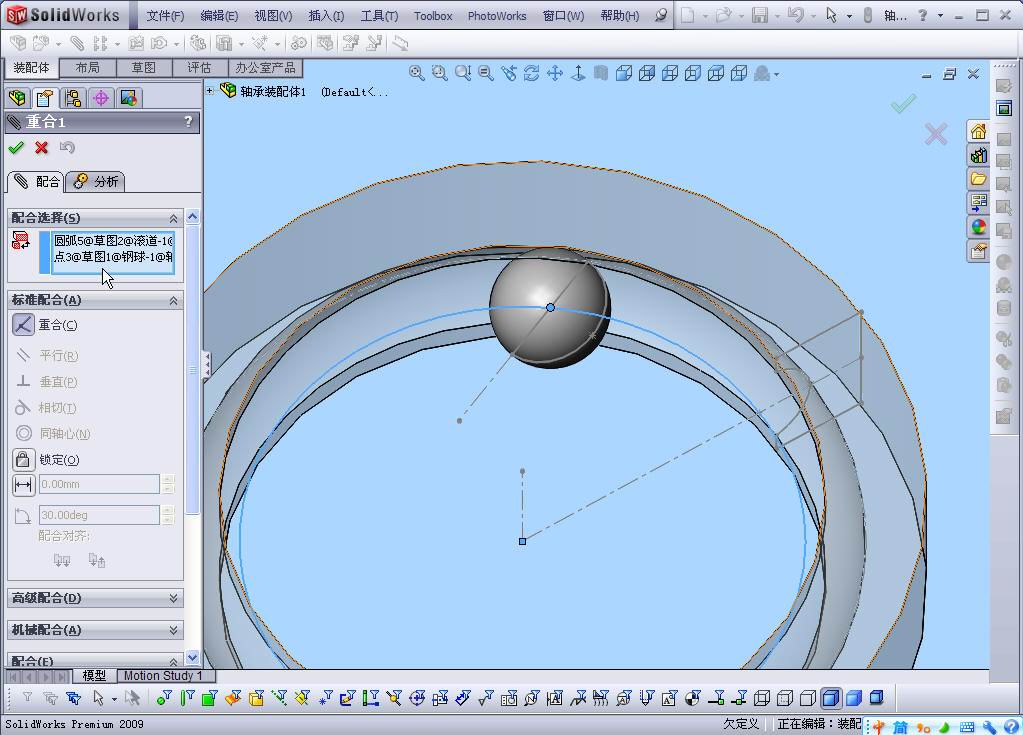Switch to the 模型 tab at bottom
The height and width of the screenshot is (735, 1023).
point(94,676)
